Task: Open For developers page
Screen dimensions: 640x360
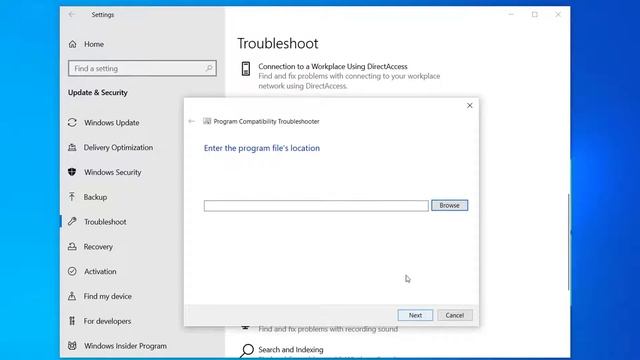Action: [107, 321]
